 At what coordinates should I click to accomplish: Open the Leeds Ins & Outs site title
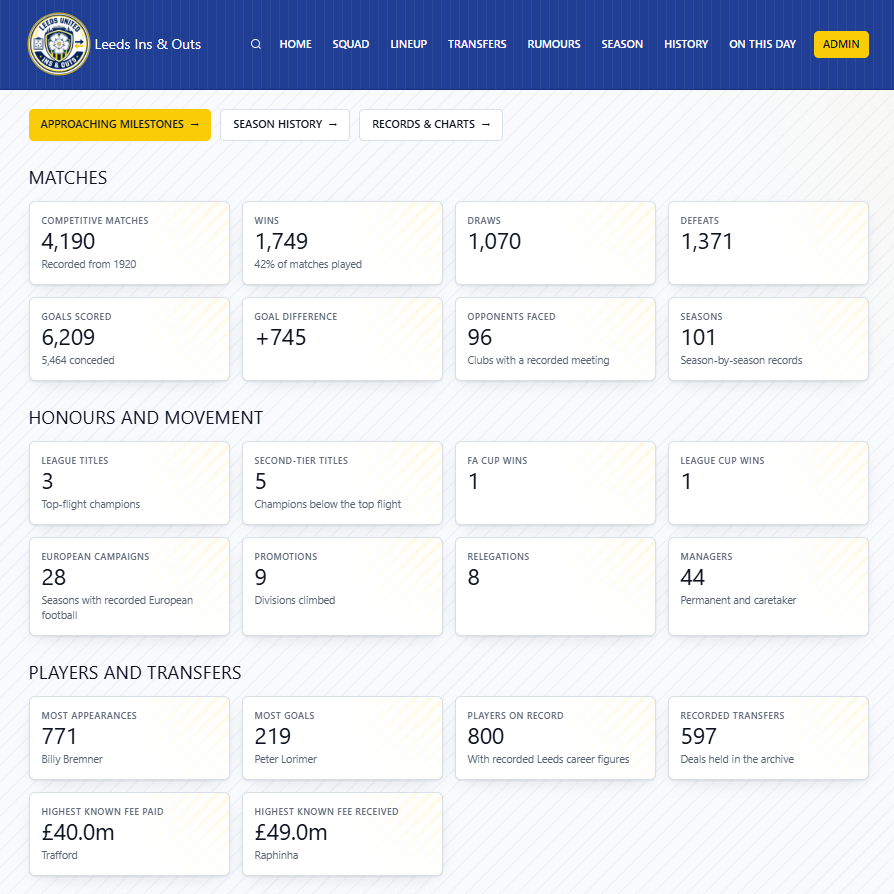coord(148,44)
